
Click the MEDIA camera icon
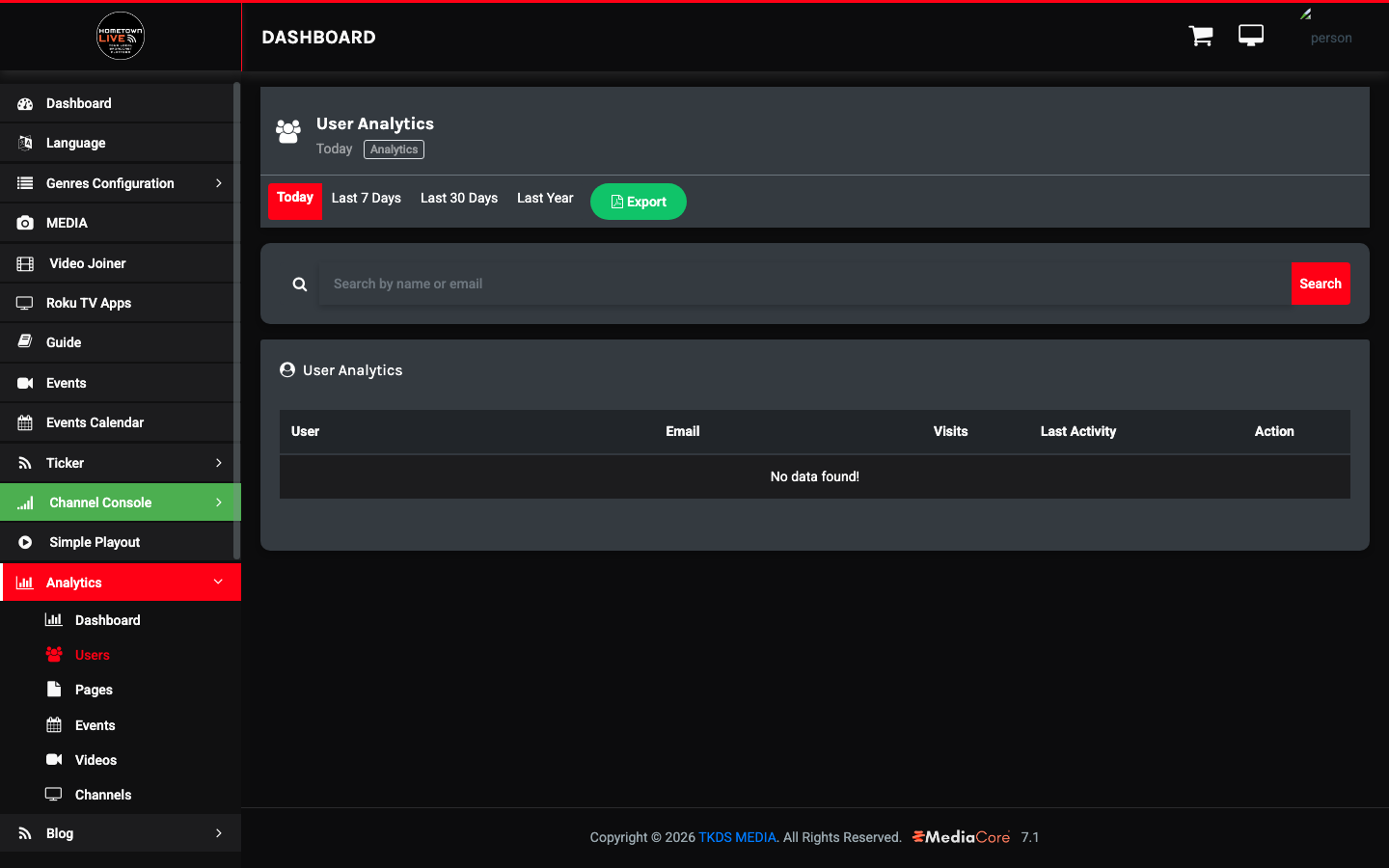coord(25,223)
